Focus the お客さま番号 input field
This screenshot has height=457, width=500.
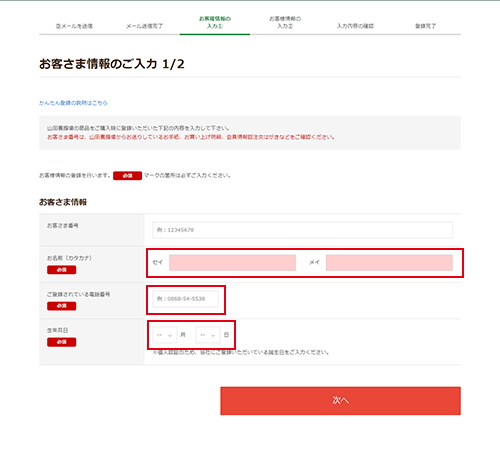coord(302,230)
